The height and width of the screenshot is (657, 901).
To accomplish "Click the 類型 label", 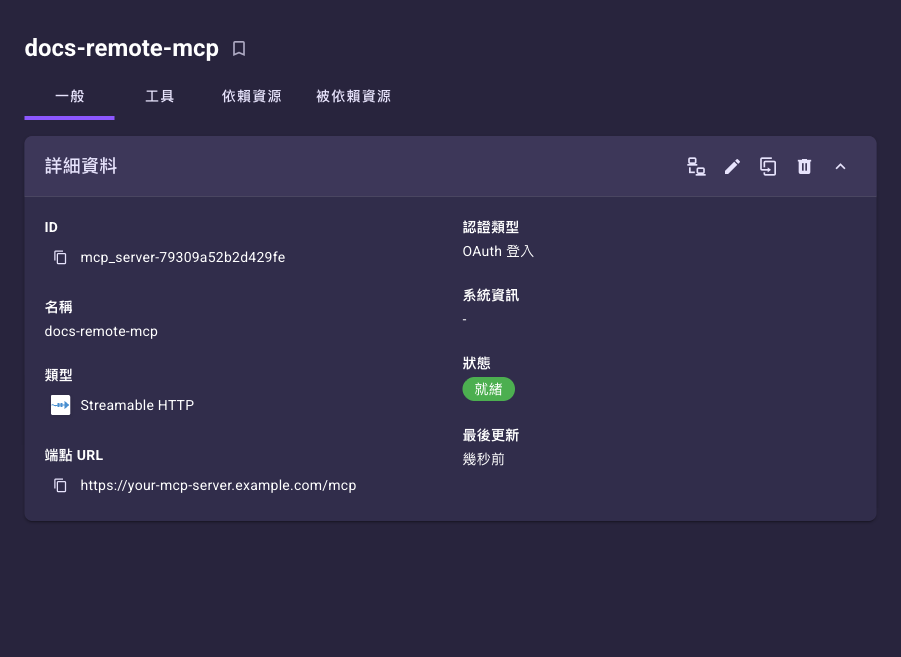I will click(x=59, y=375).
